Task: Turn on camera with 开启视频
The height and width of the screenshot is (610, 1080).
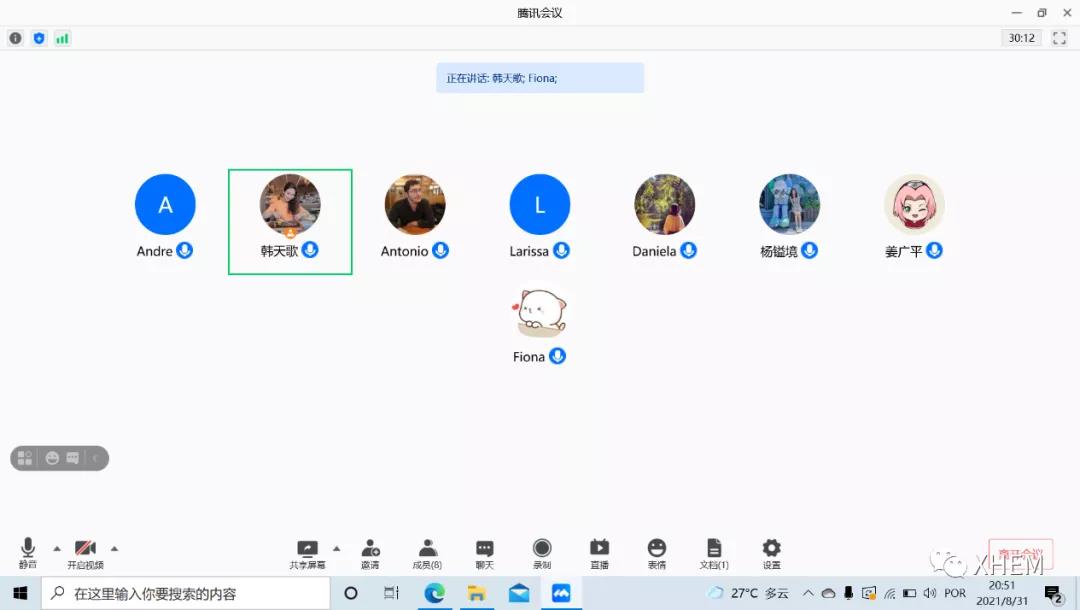Action: [85, 553]
